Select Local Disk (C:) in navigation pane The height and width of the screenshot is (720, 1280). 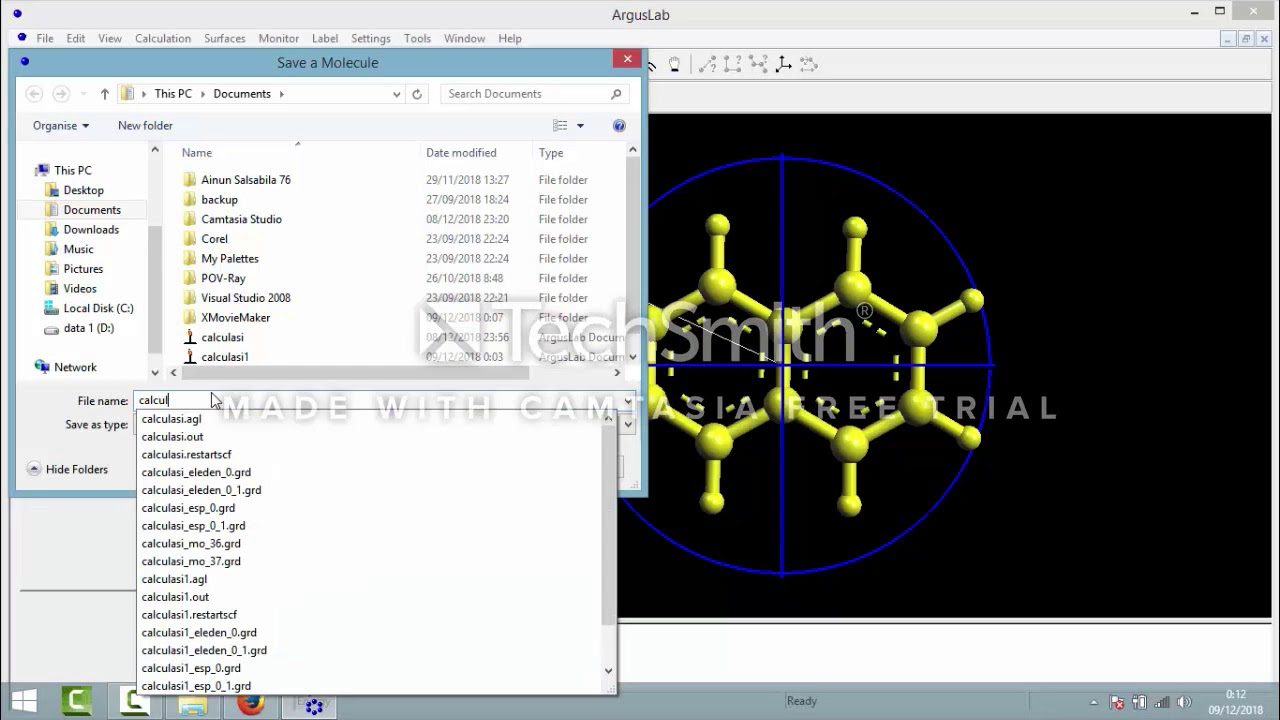[98, 308]
